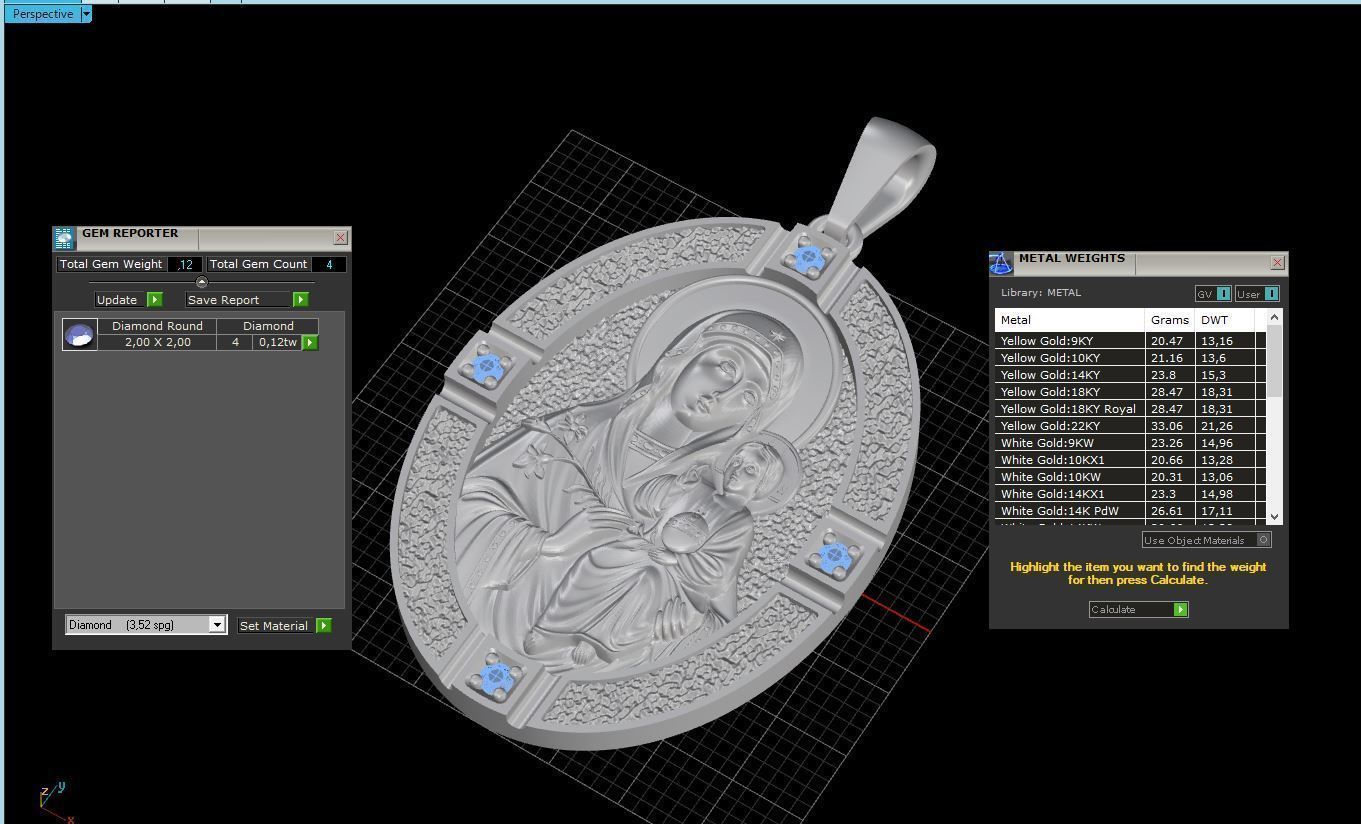The width and height of the screenshot is (1361, 824).
Task: Click the Grams column header
Action: [x=1170, y=320]
